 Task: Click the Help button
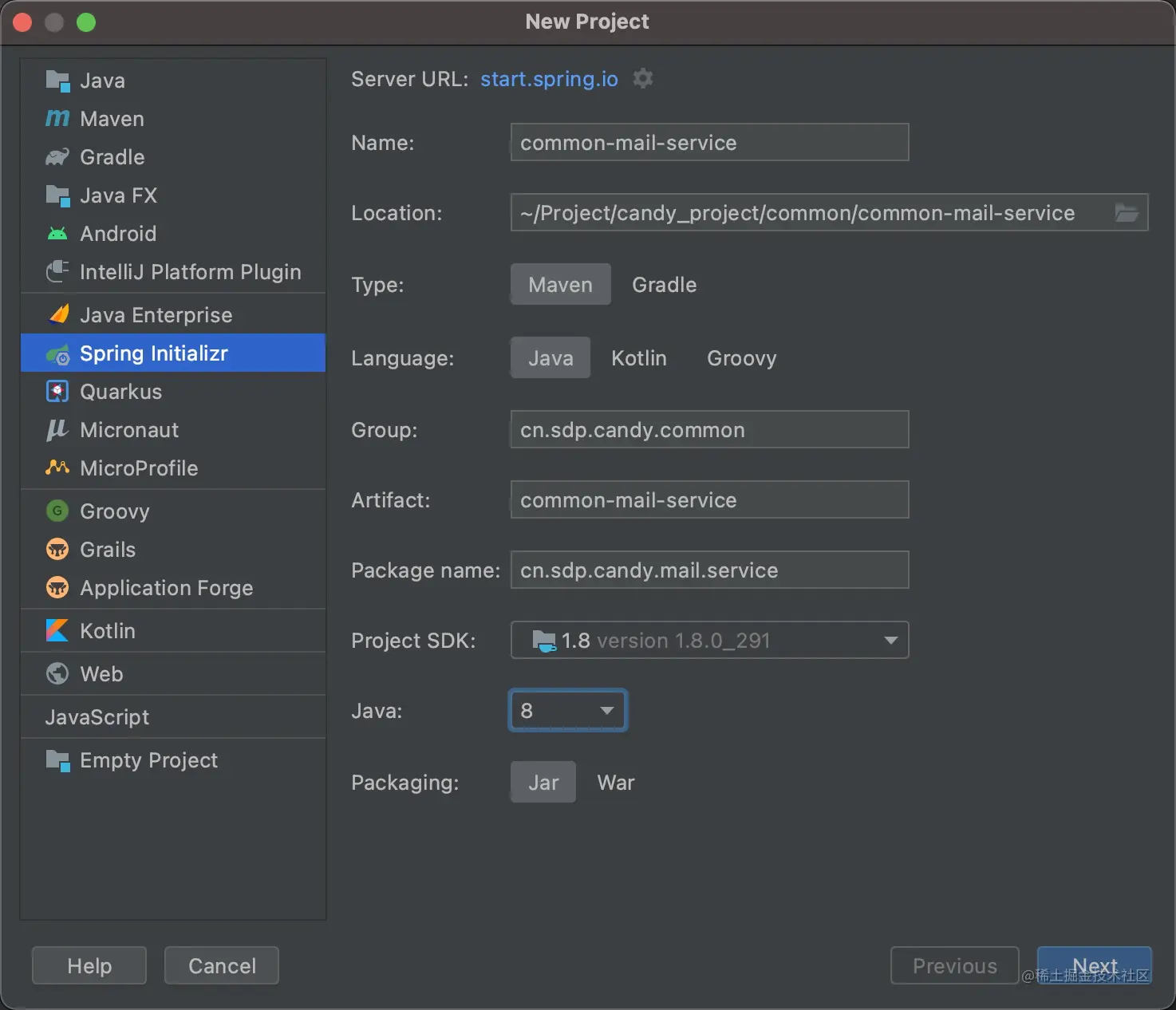click(x=89, y=966)
